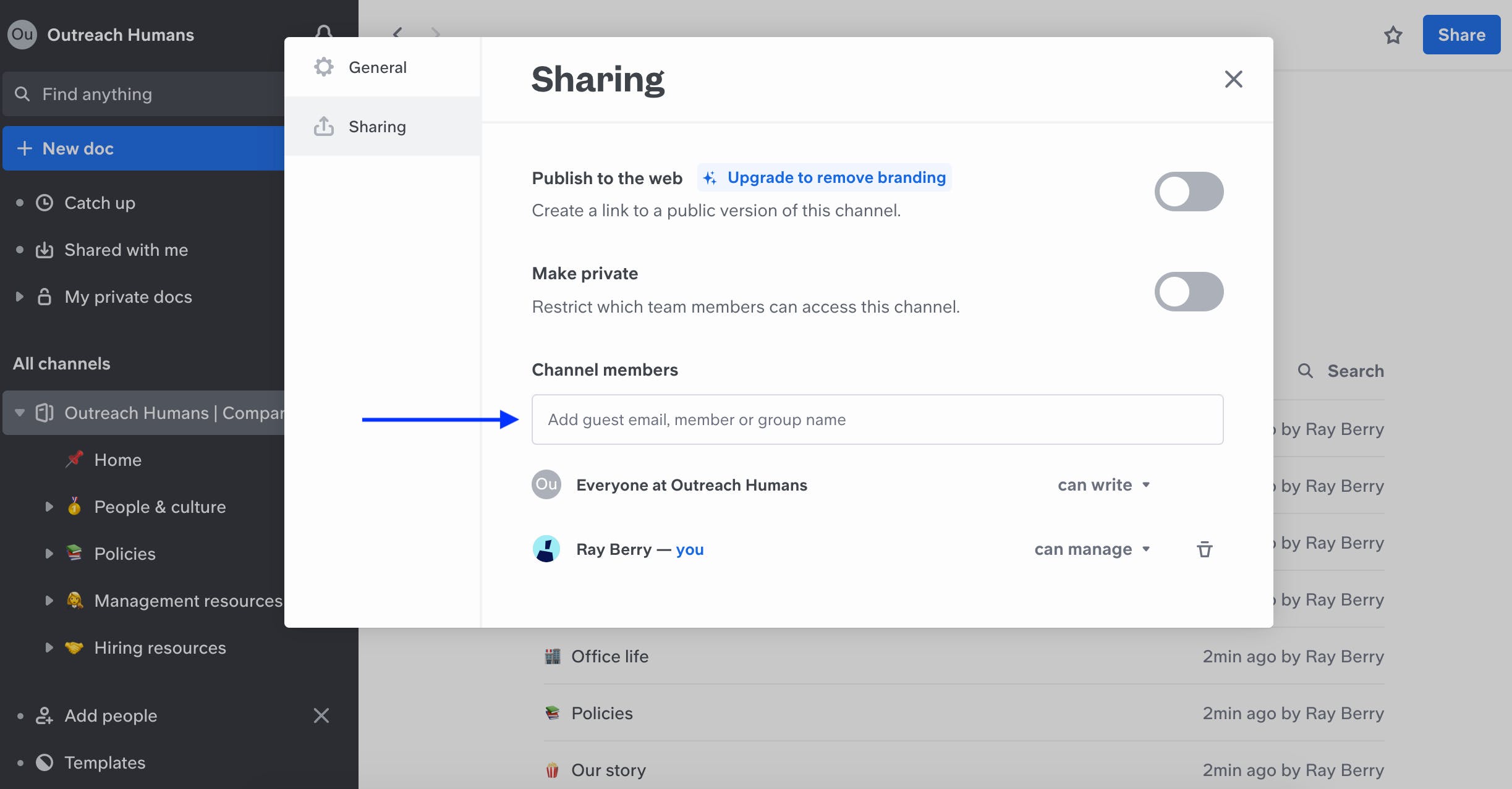Expand the Policies folder in sidebar
The image size is (1512, 789).
[x=49, y=554]
